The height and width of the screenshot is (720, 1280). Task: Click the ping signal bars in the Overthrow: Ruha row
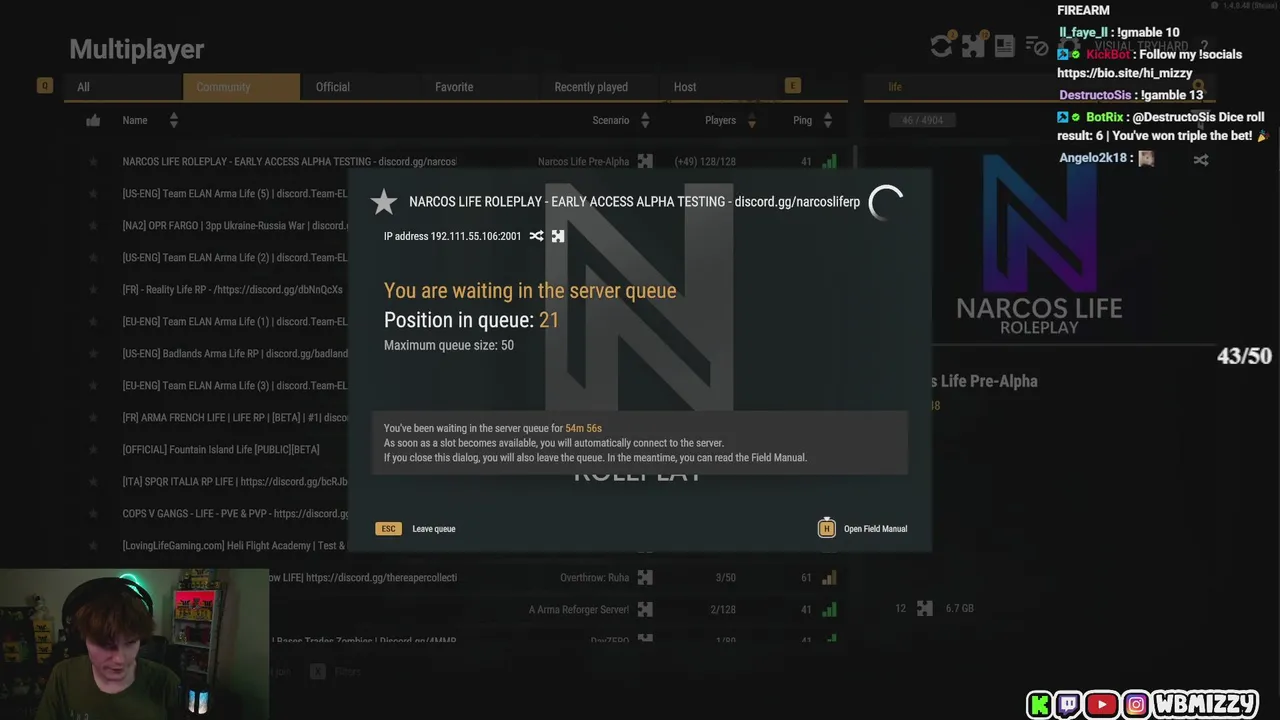pyautogui.click(x=829, y=577)
